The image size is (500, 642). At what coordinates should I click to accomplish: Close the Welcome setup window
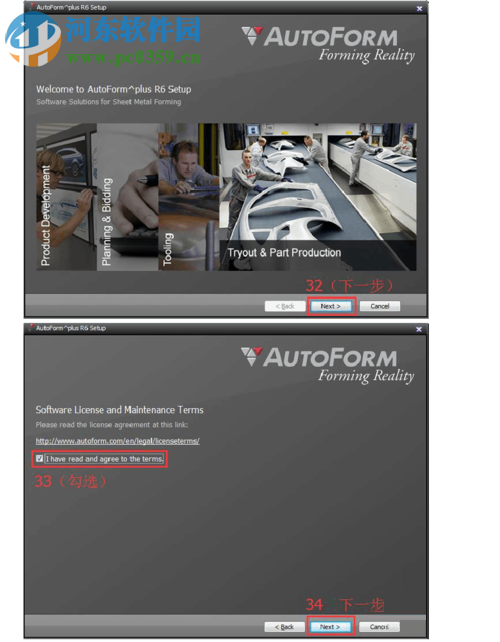tap(419, 8)
